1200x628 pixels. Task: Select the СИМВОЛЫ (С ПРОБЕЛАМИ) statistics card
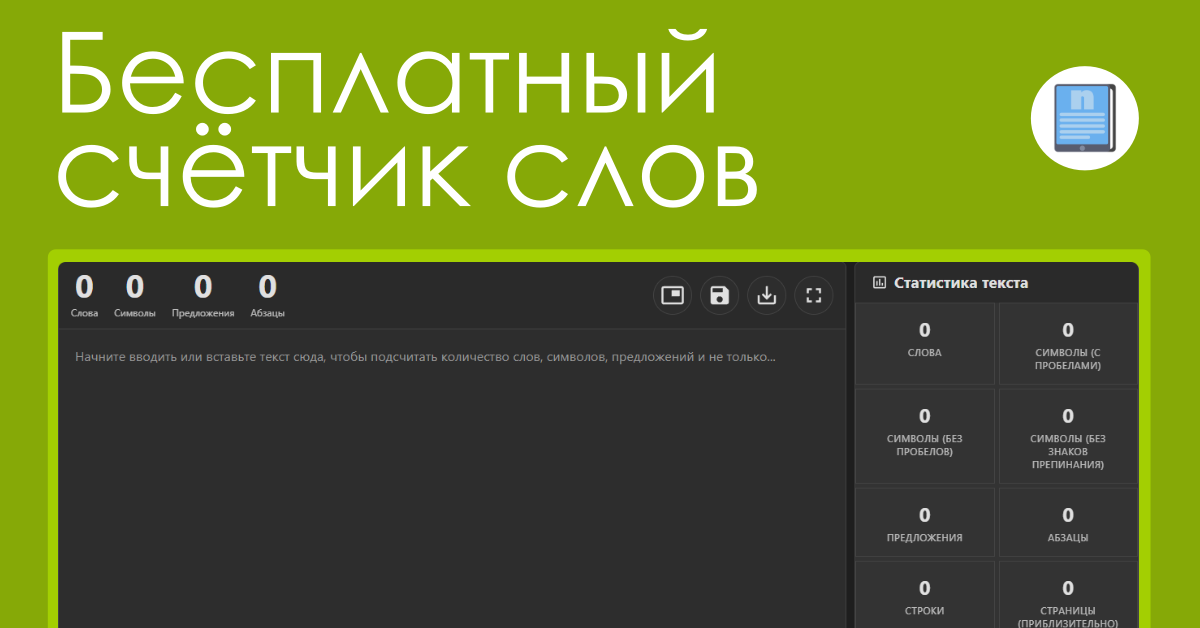click(1068, 343)
